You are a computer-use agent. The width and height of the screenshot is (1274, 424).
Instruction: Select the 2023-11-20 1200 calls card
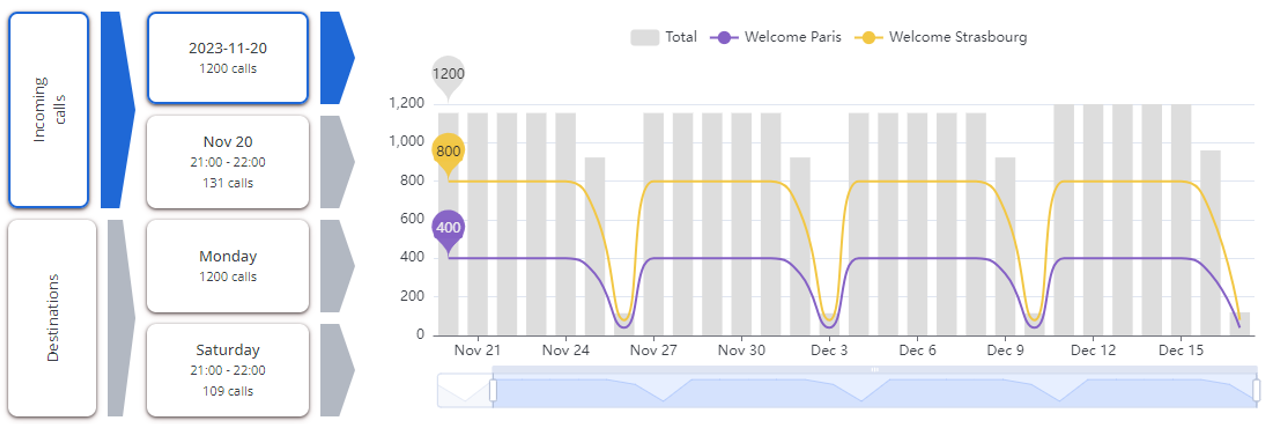(x=227, y=58)
